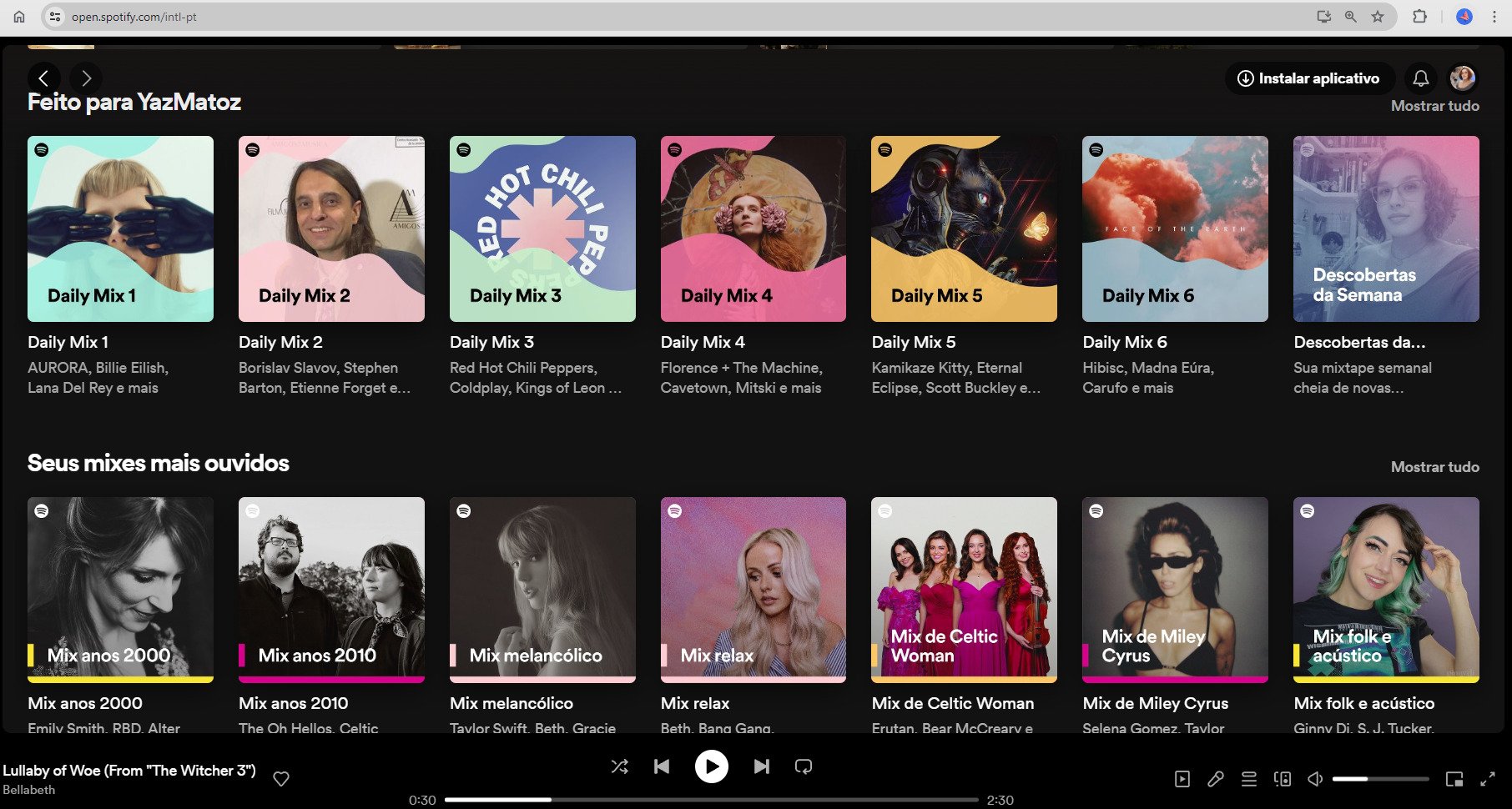Open the Chrome three-dot menu

pos(1494,17)
